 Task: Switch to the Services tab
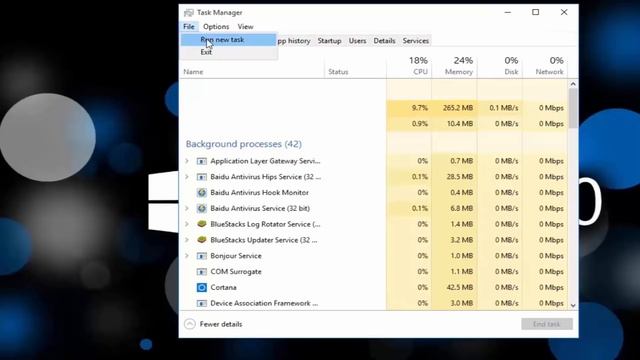click(416, 41)
